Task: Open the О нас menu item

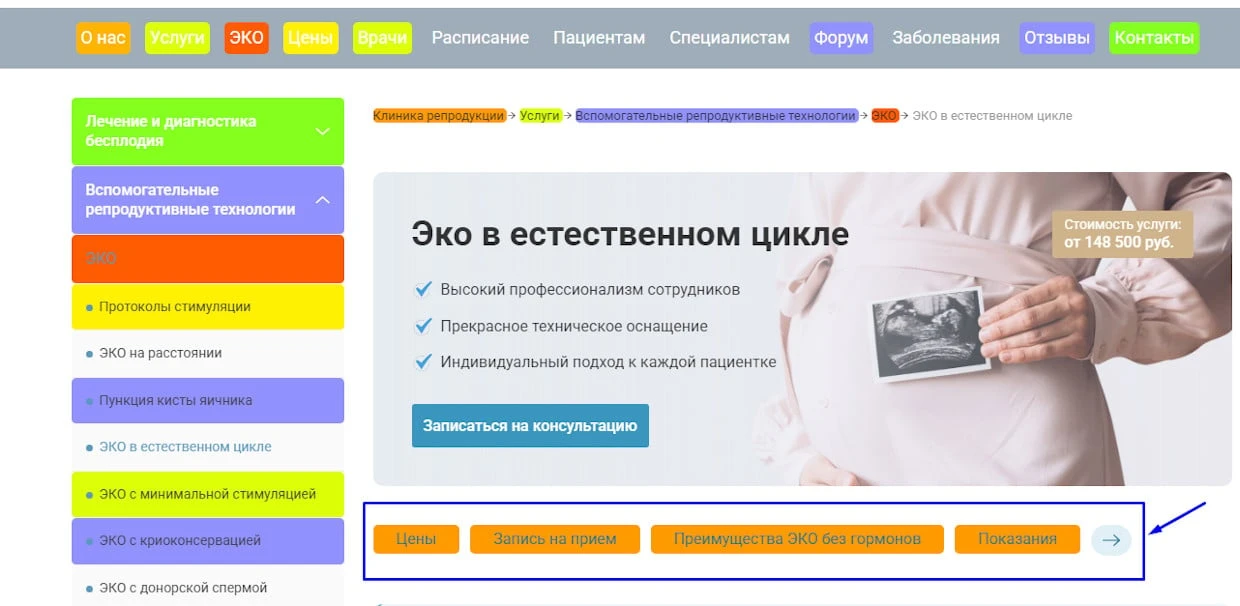Action: click(x=103, y=38)
